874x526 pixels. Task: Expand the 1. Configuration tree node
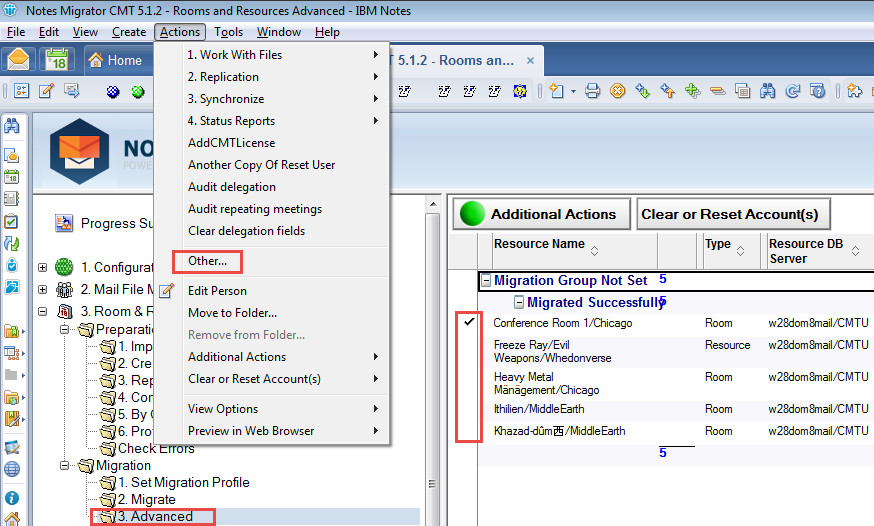click(42, 267)
